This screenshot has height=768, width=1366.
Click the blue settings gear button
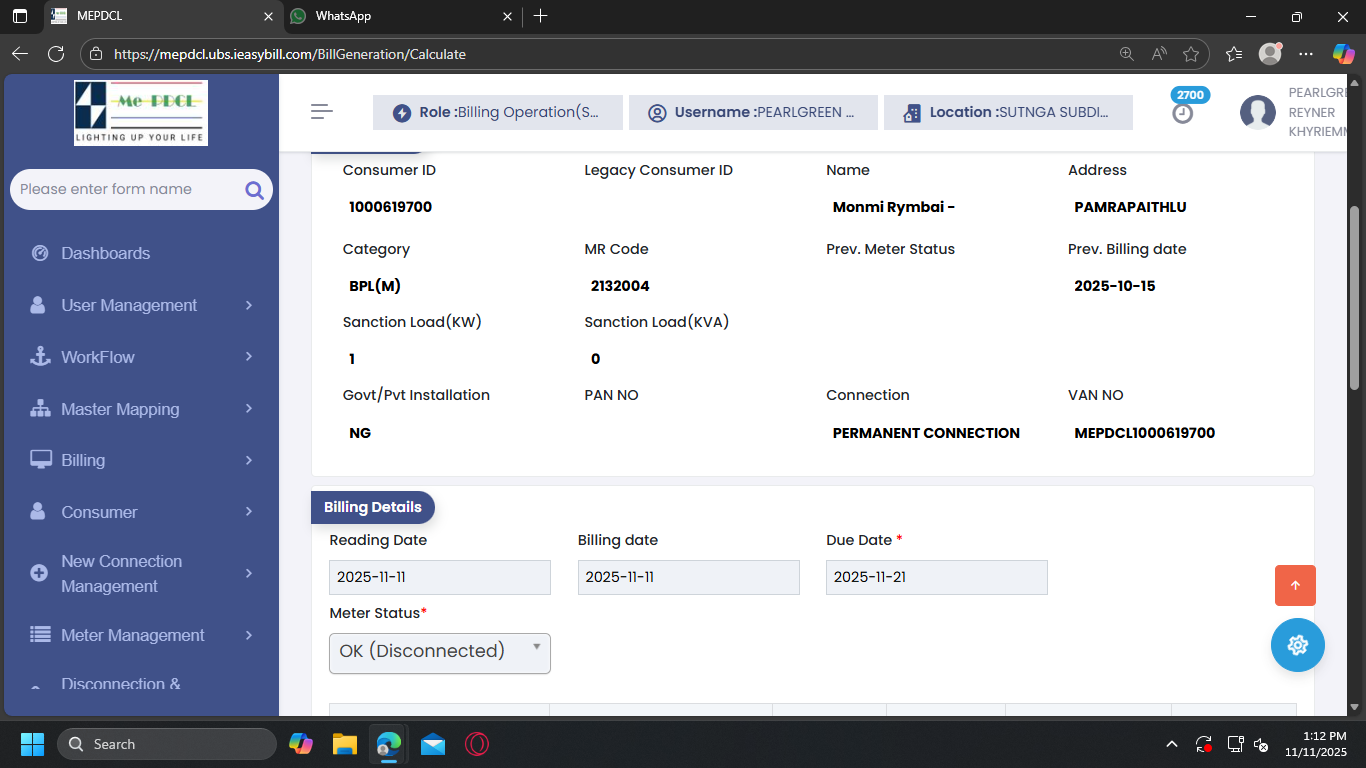[1297, 645]
